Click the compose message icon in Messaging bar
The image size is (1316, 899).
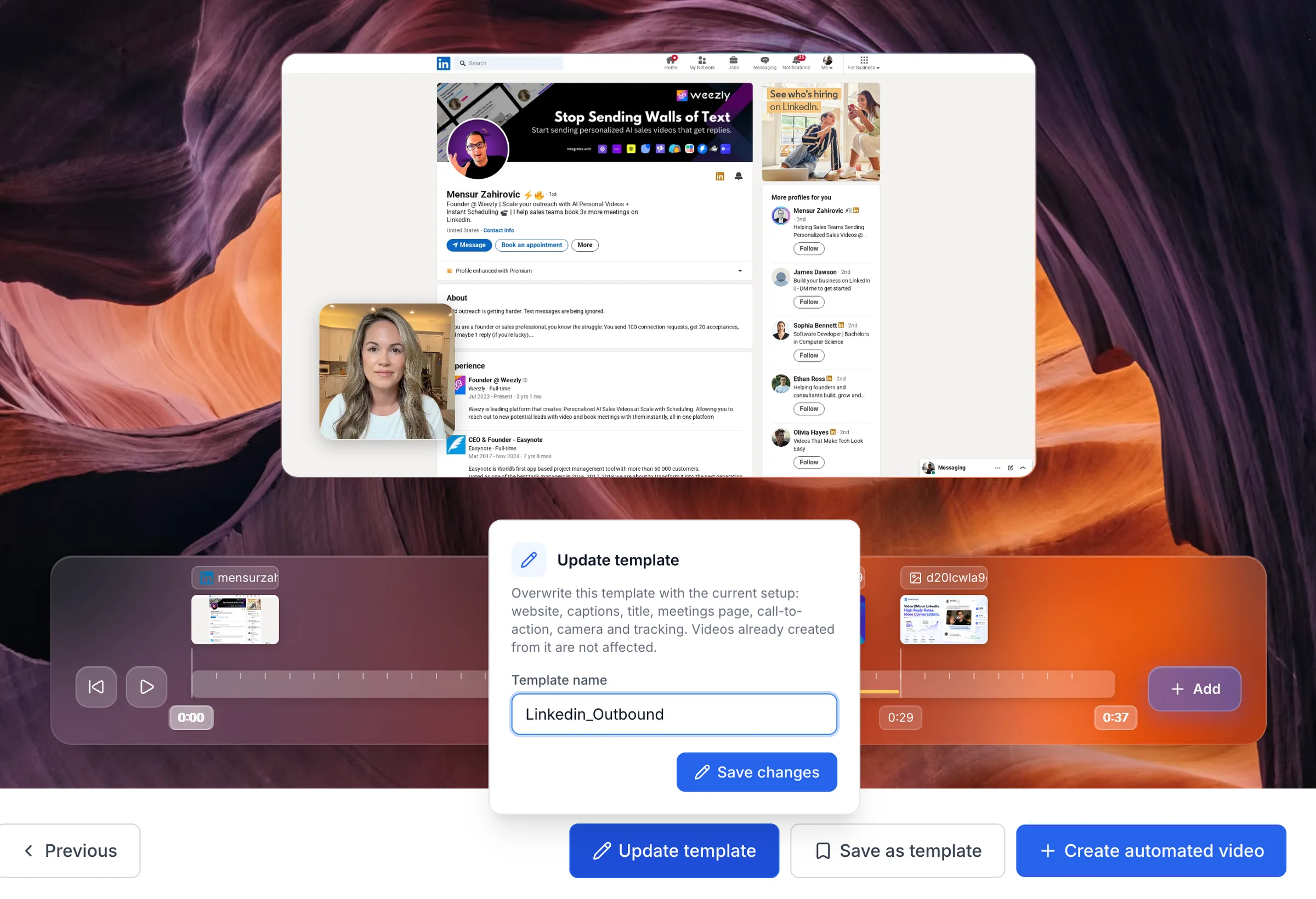coord(1010,468)
